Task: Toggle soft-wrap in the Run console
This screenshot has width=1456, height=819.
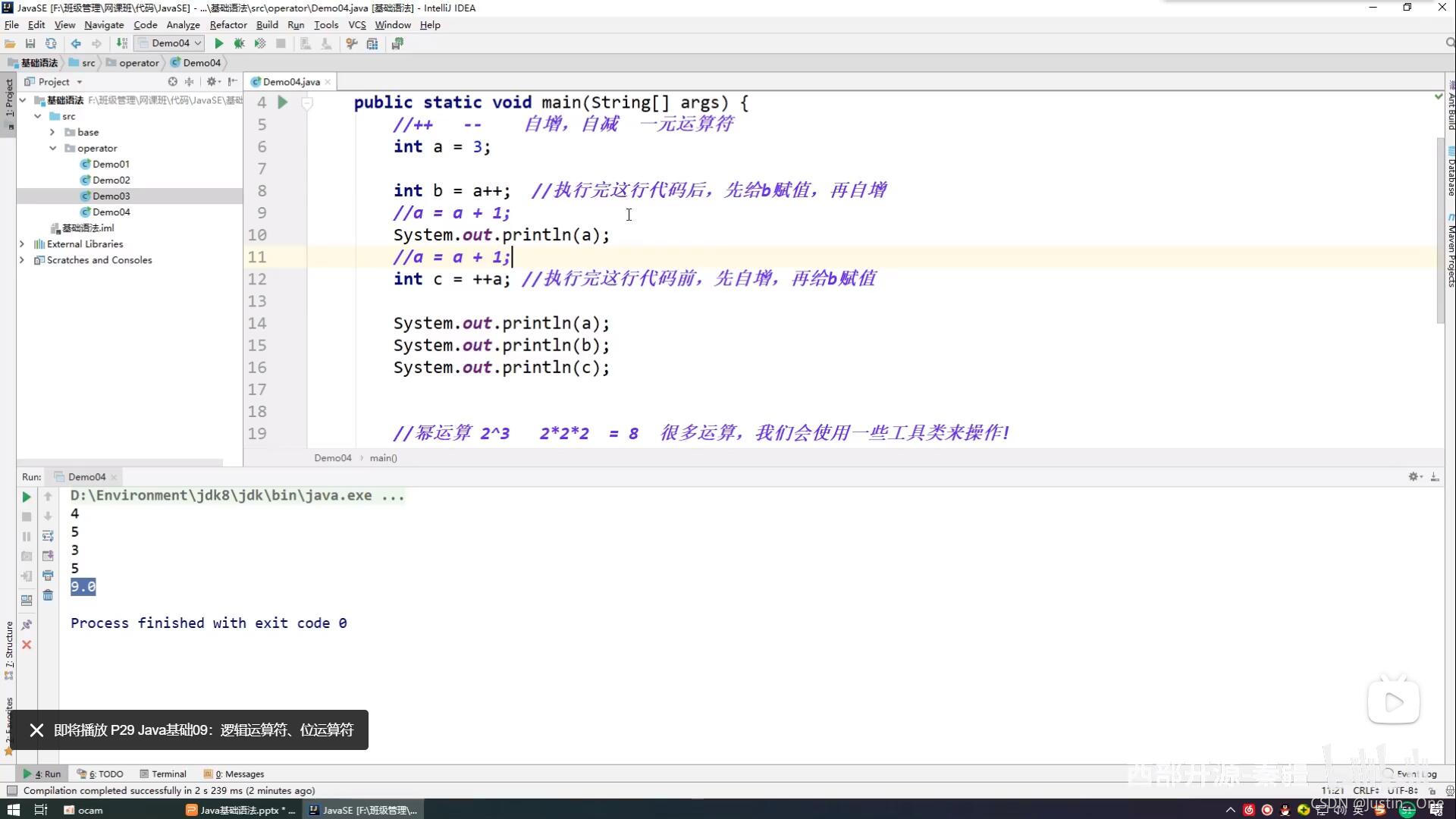Action: pyautogui.click(x=48, y=536)
